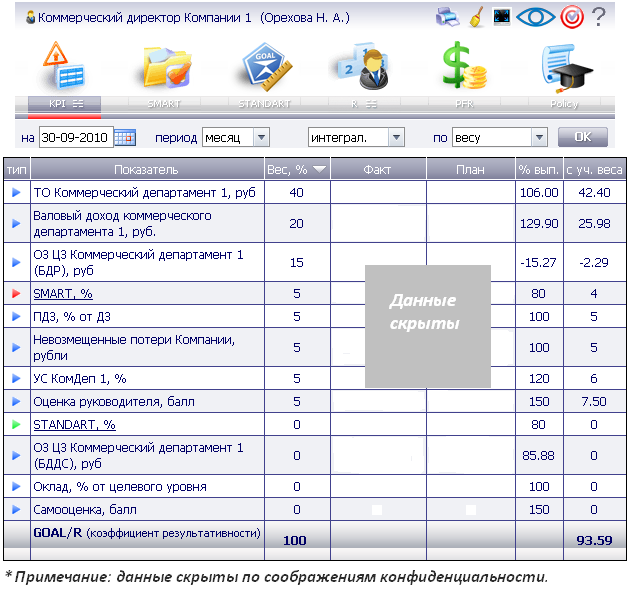Screen dimensions: 629x593
Task: Click the План column header
Action: pyautogui.click(x=471, y=169)
